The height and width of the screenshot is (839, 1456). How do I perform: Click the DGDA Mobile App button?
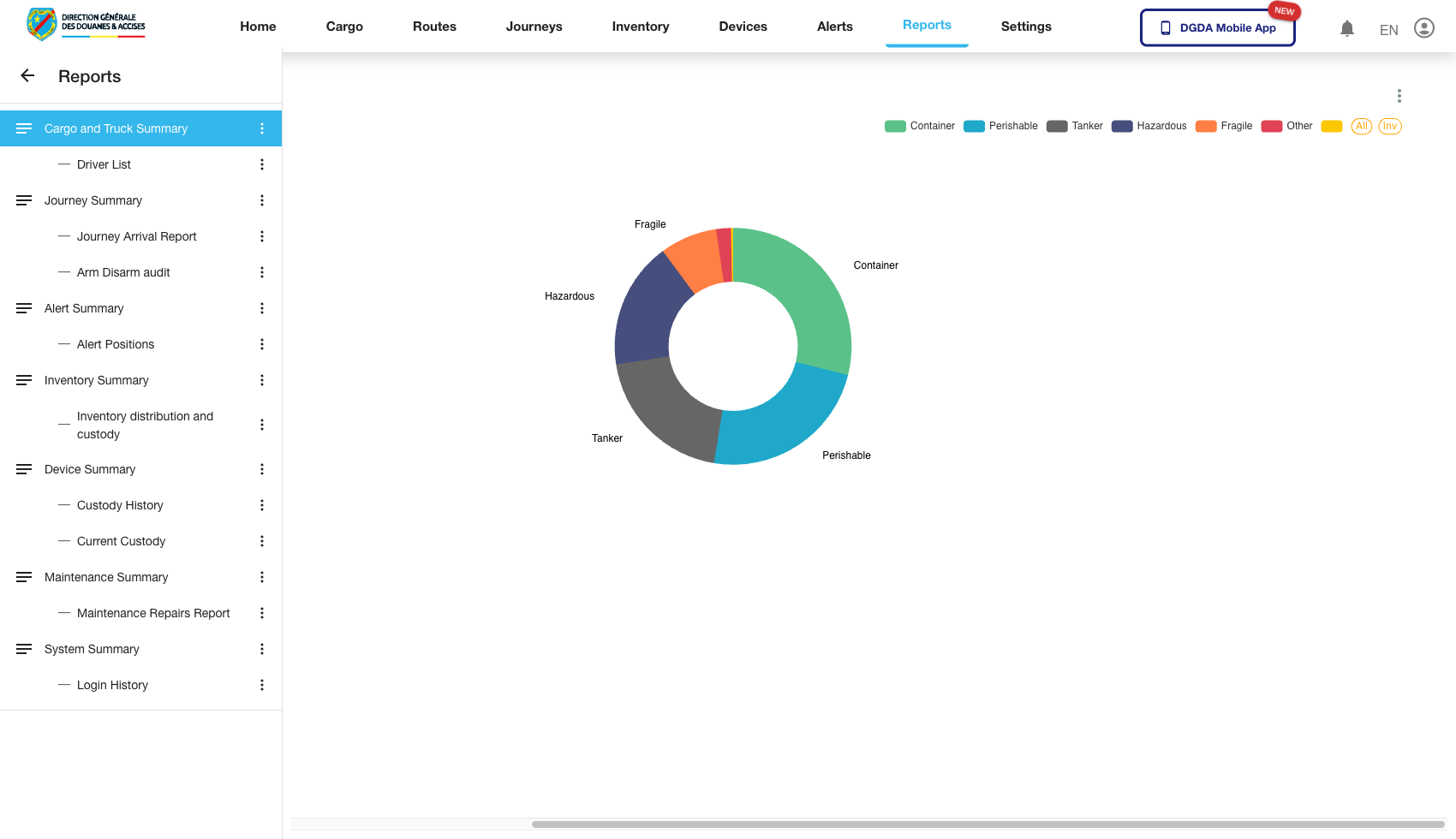tap(1217, 27)
